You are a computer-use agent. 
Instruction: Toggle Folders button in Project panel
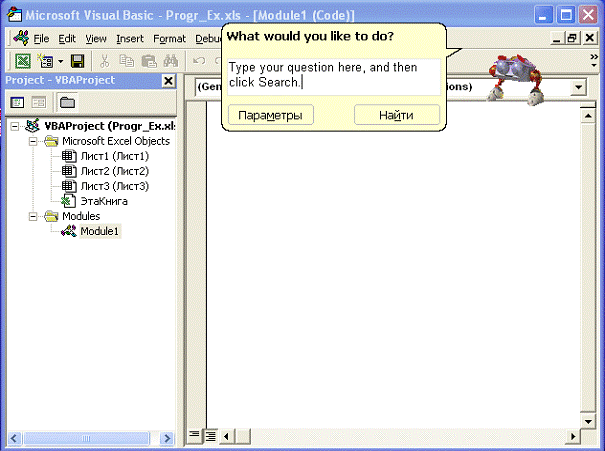tap(67, 102)
